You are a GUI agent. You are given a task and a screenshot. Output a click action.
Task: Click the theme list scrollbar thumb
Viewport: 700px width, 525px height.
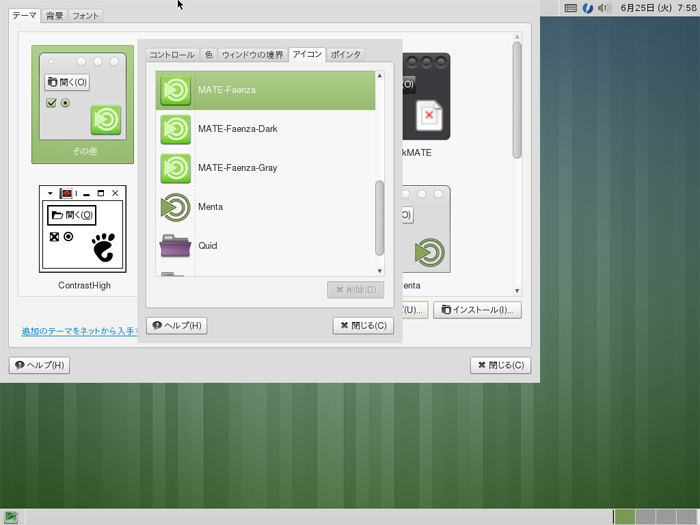(x=517, y=100)
